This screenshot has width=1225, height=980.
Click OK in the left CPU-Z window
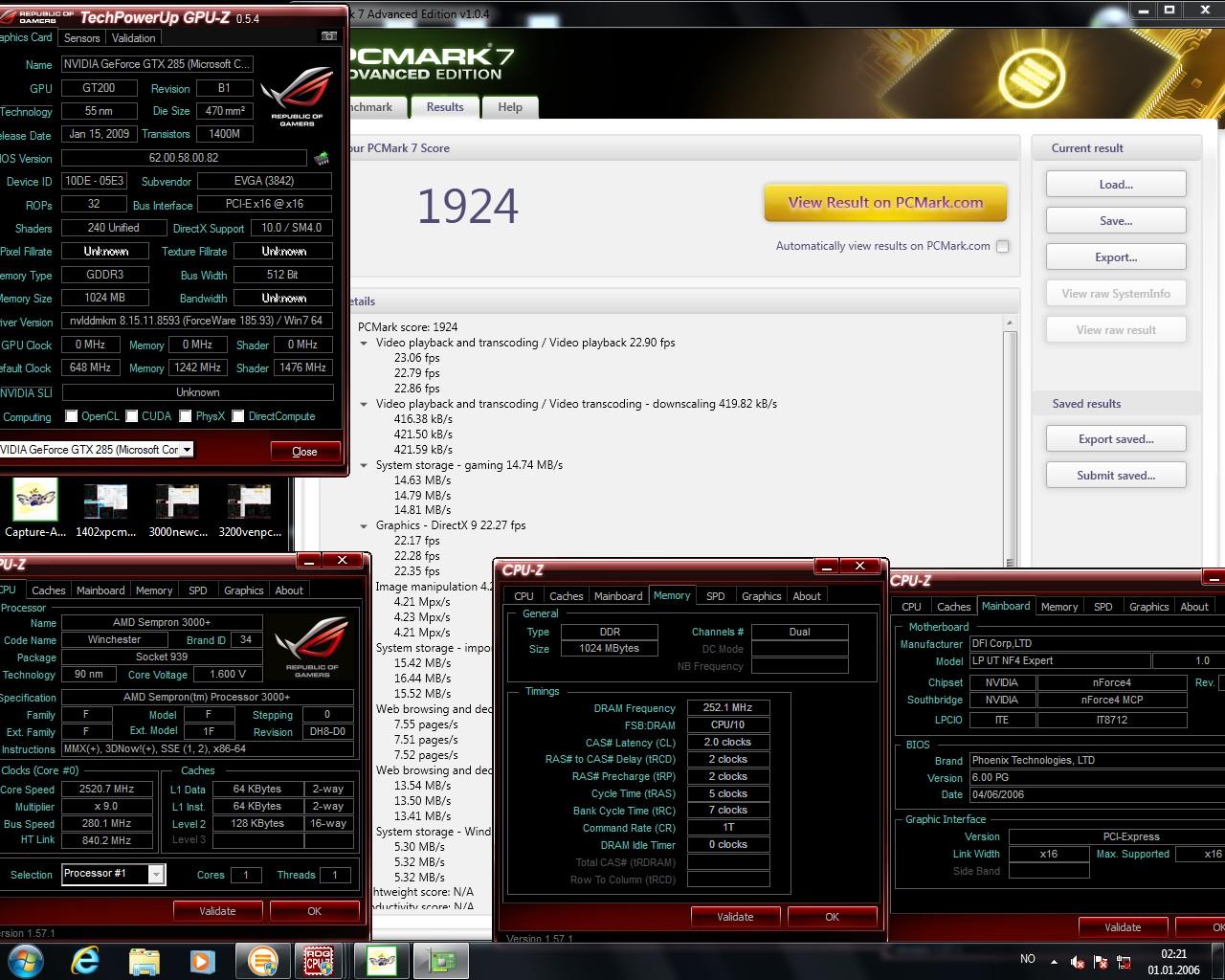tap(314, 911)
